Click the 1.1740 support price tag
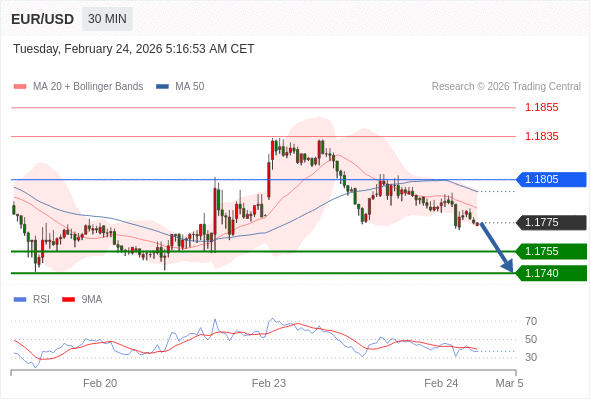The image size is (590, 400). pyautogui.click(x=550, y=273)
